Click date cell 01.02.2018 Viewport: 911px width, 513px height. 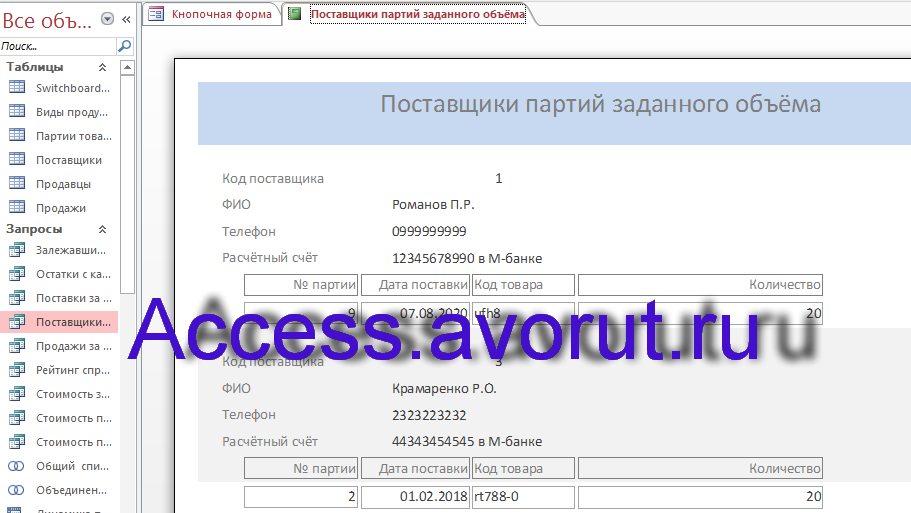(x=415, y=496)
